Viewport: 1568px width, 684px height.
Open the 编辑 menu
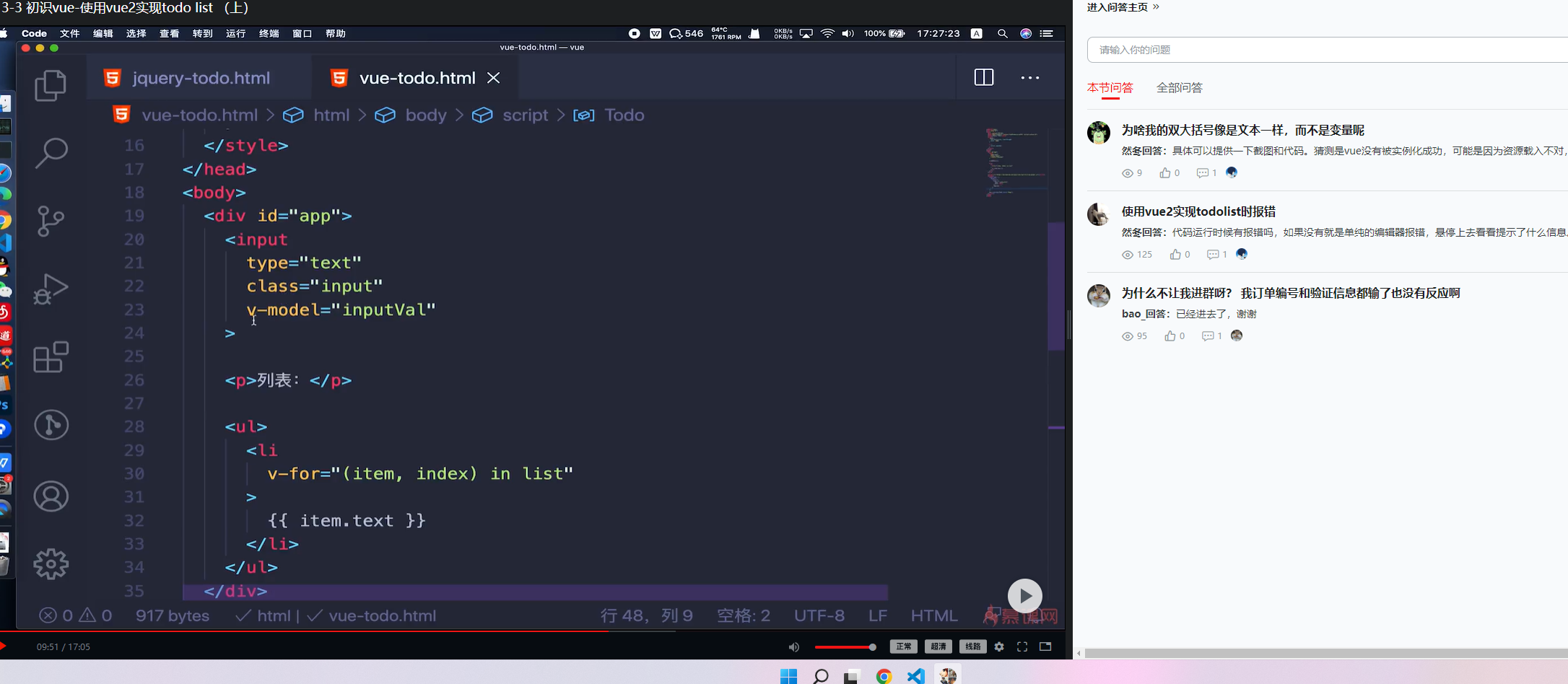[x=103, y=33]
